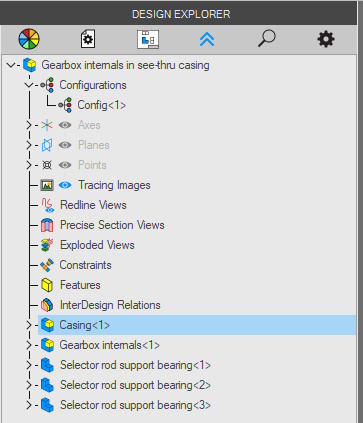Click the InterDesign Relations icon

click(47, 305)
